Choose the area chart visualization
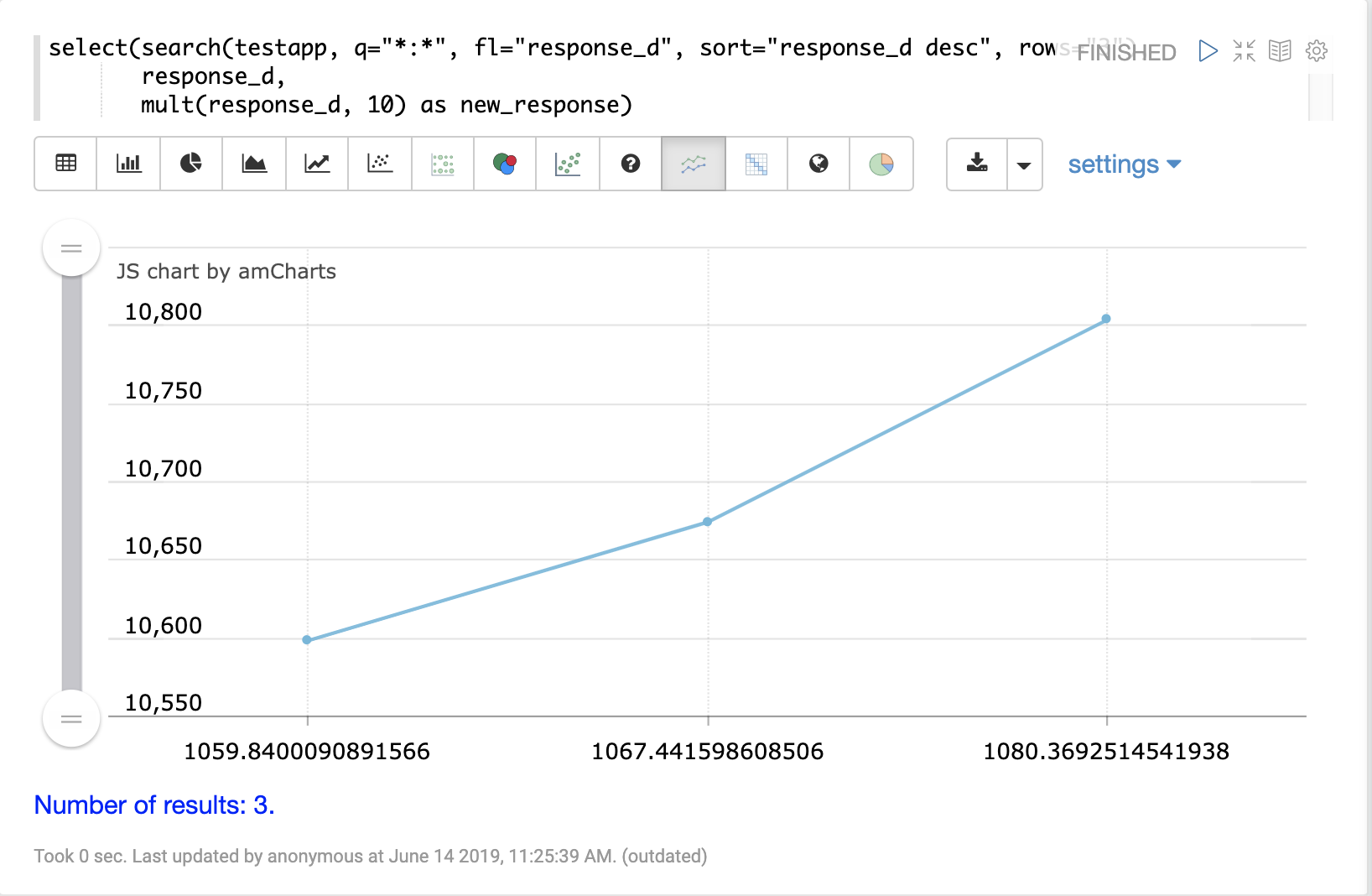The image size is (1372, 896). point(254,164)
